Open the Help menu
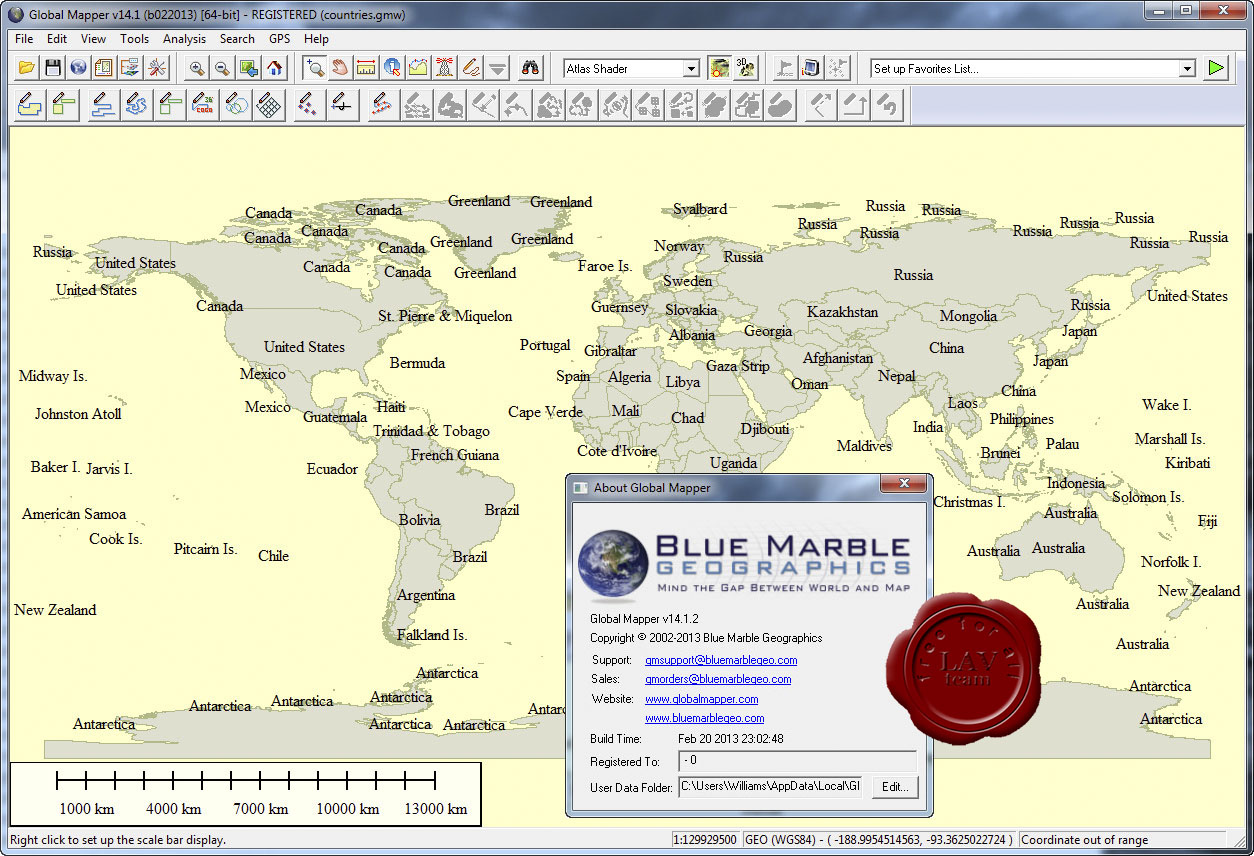This screenshot has height=856, width=1254. 316,39
